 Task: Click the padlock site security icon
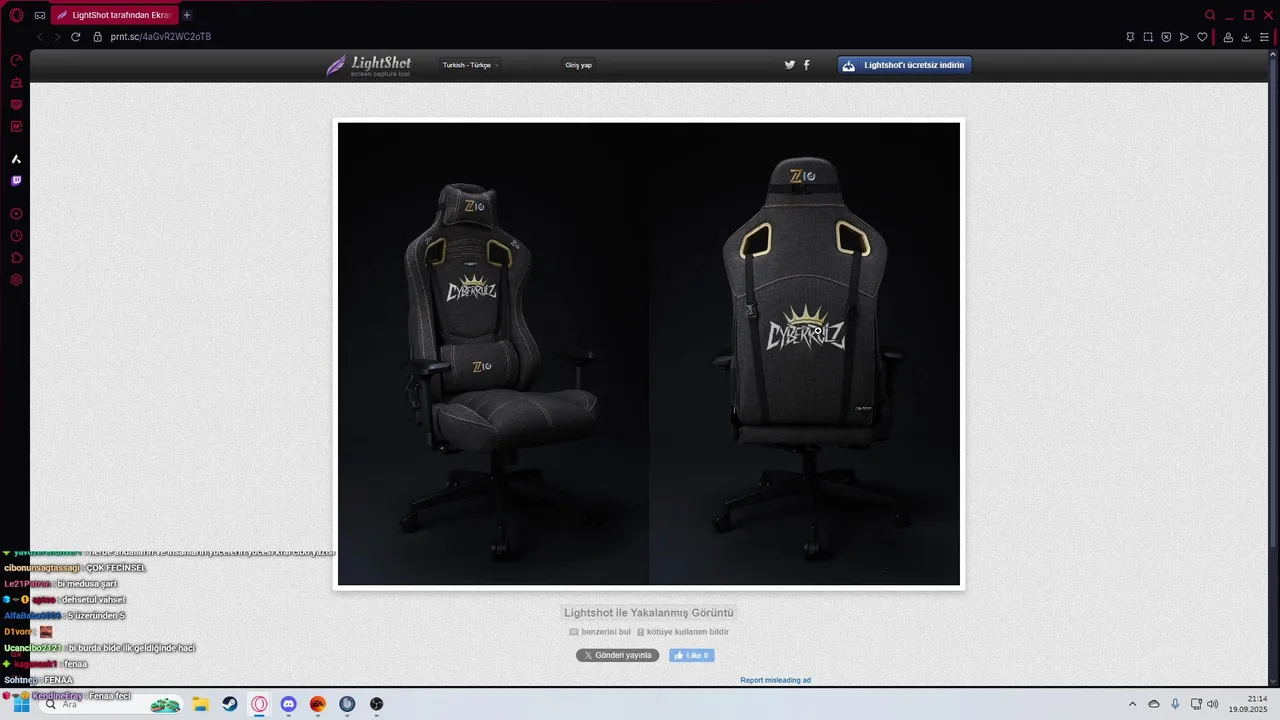pos(97,37)
